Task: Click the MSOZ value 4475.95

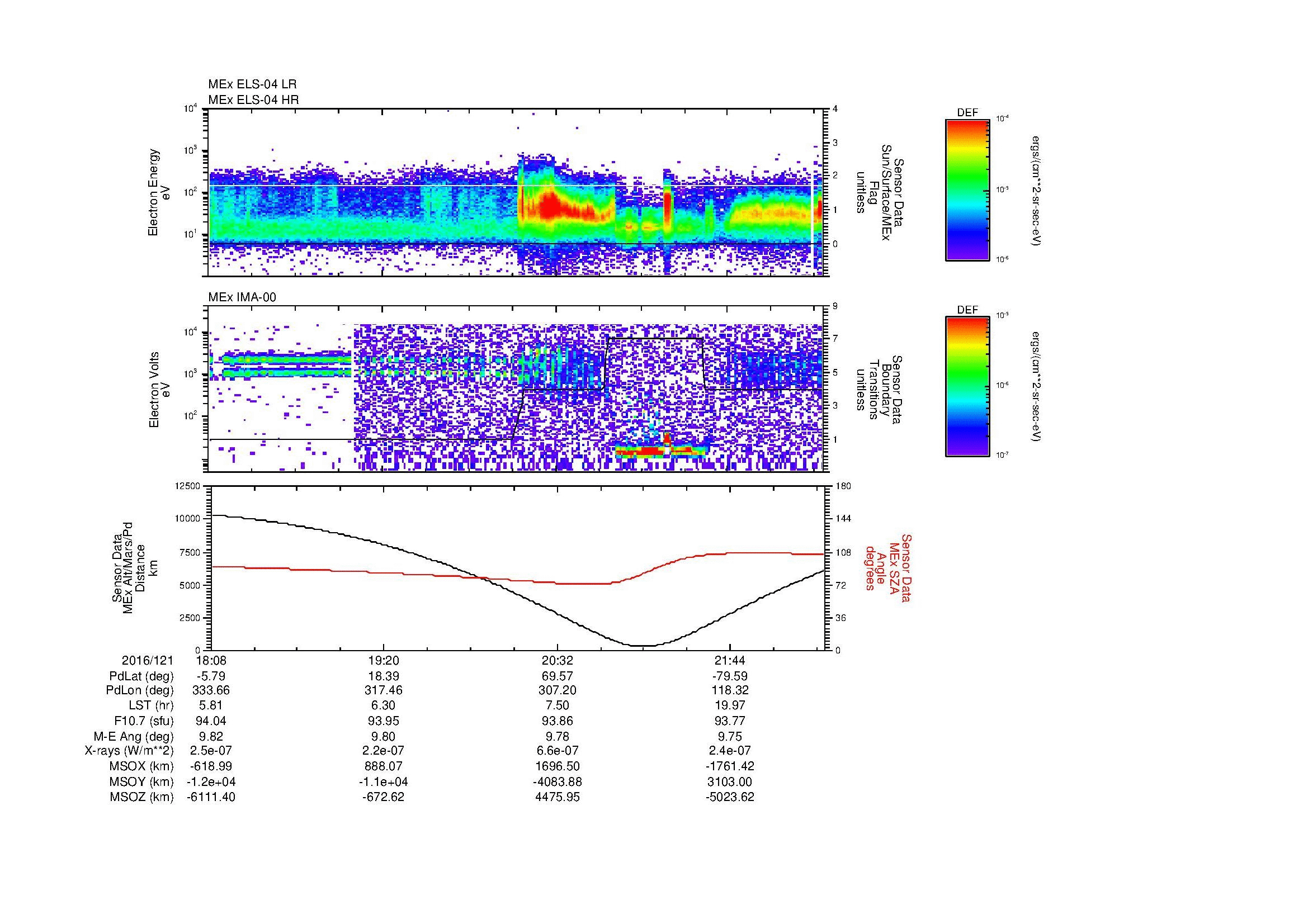Action: coord(558,797)
